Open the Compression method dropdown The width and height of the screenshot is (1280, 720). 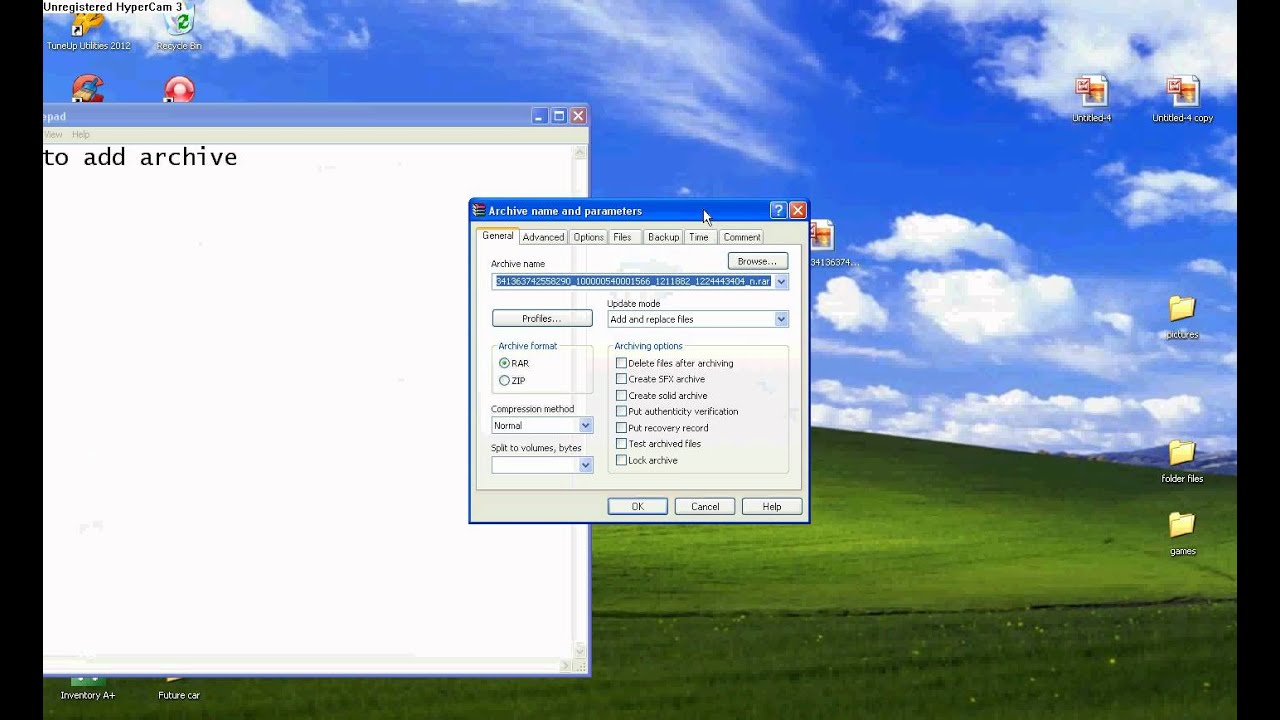coord(585,425)
